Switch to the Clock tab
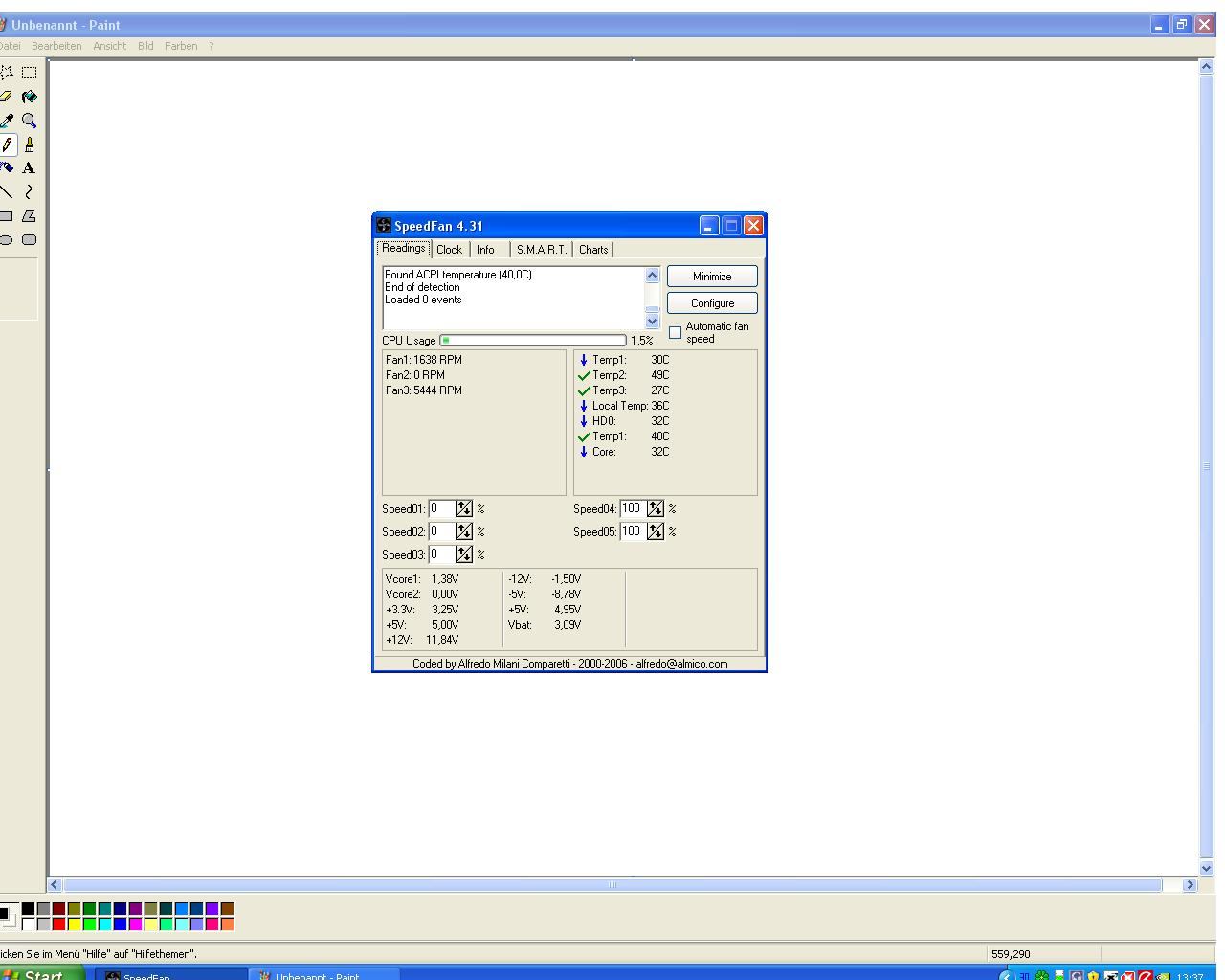1225x980 pixels. click(449, 250)
